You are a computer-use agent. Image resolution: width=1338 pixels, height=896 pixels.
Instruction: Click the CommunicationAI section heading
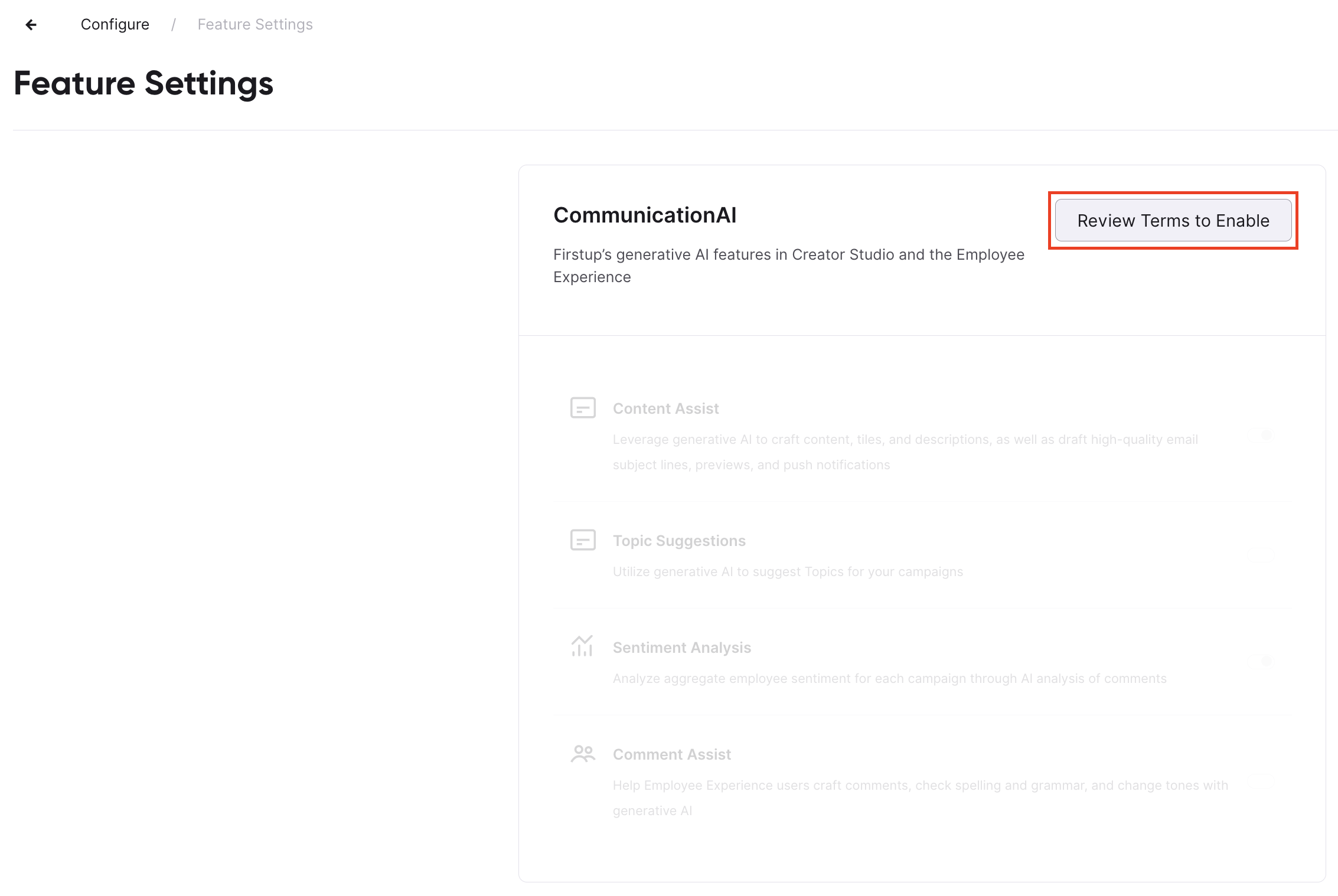(x=645, y=215)
